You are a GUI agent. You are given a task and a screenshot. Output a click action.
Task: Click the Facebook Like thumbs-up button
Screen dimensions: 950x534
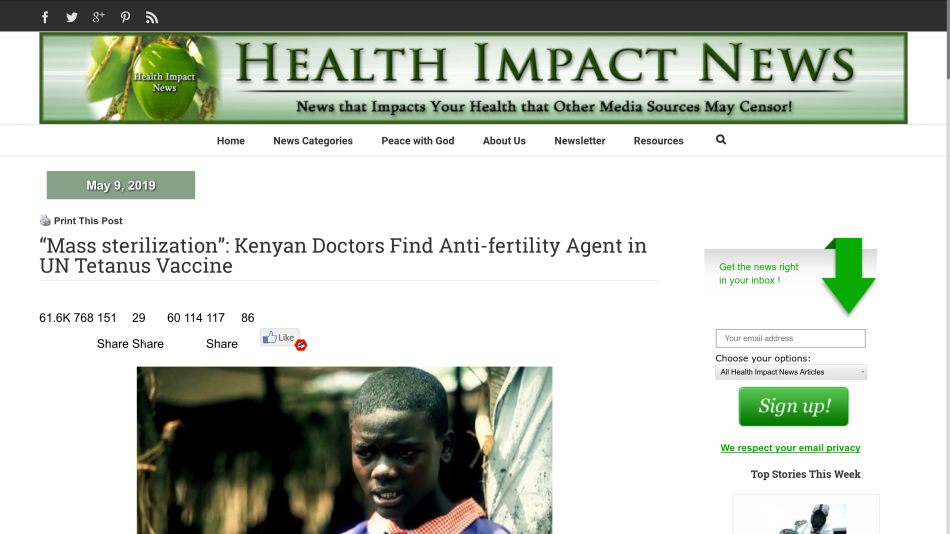pos(279,338)
